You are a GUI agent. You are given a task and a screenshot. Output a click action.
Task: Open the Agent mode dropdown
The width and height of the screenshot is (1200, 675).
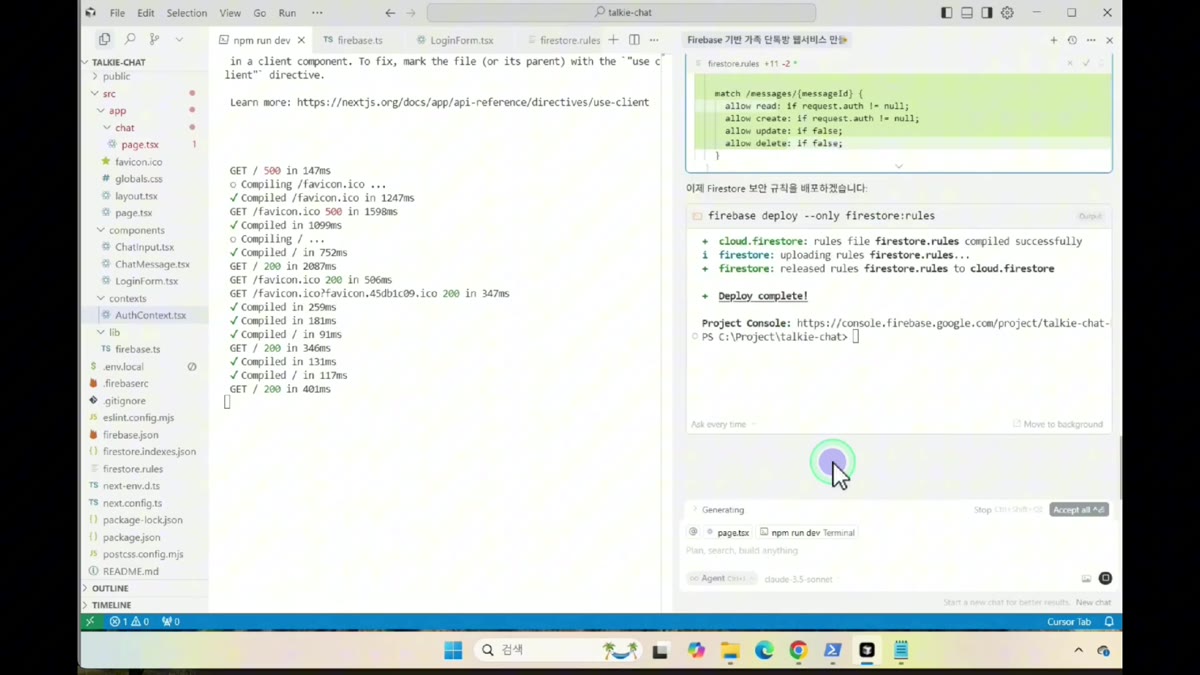[721, 578]
